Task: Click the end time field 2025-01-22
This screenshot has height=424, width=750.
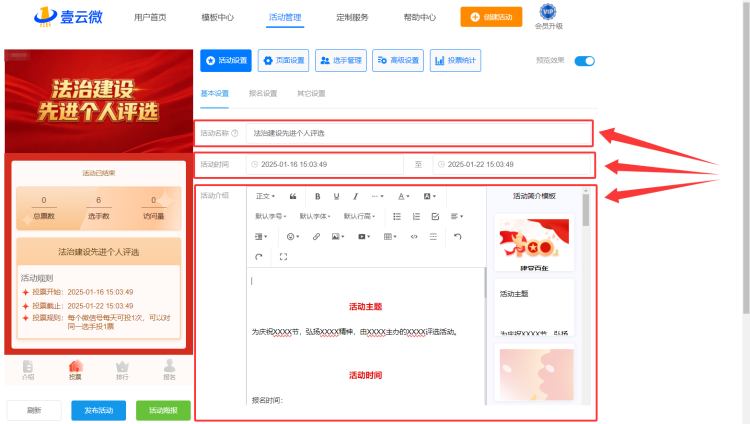Action: 512,164
